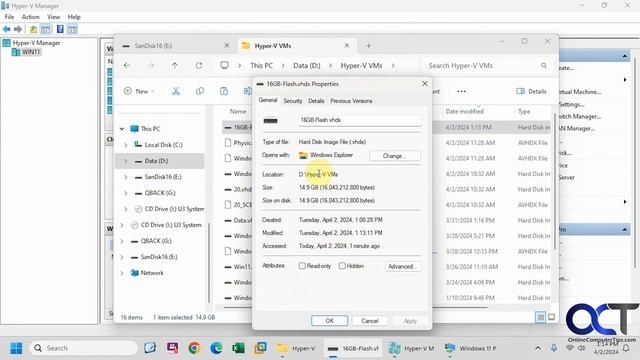Open the View menu in Hyper-V Manager
Viewport: 640px width, 360px height.
[x=53, y=17]
